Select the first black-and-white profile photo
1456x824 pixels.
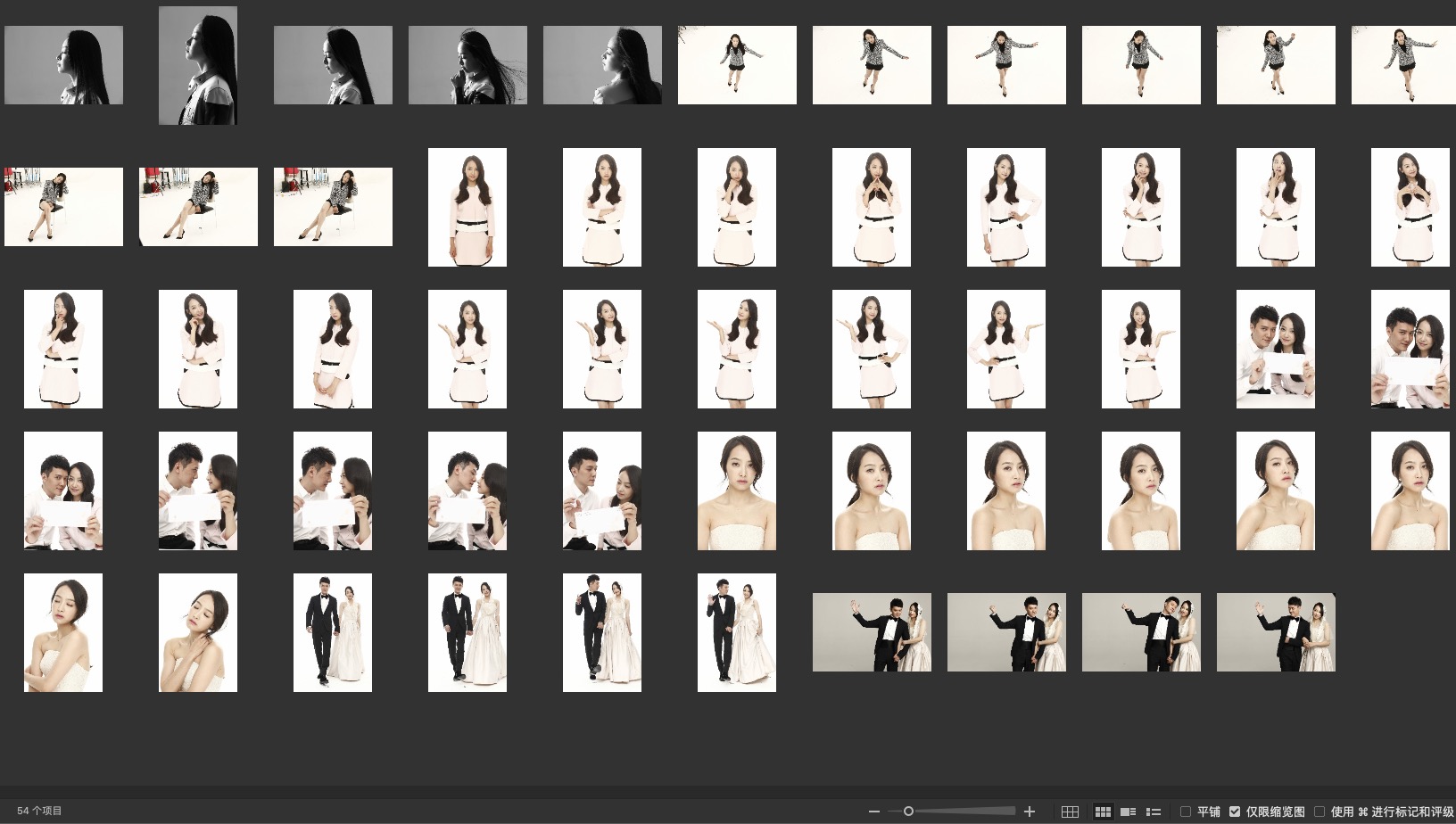click(63, 65)
